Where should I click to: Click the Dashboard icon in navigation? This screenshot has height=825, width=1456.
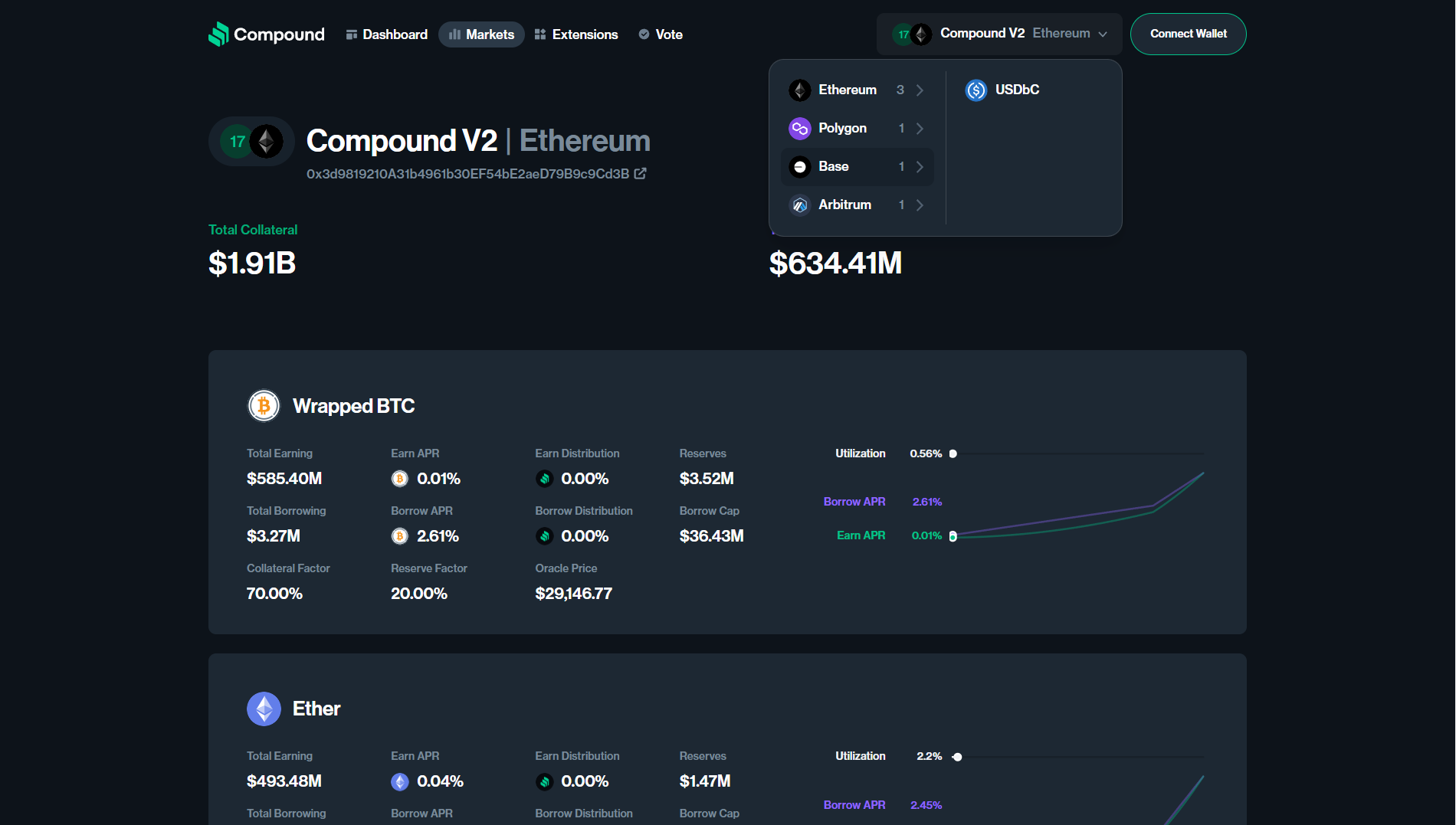[x=352, y=34]
